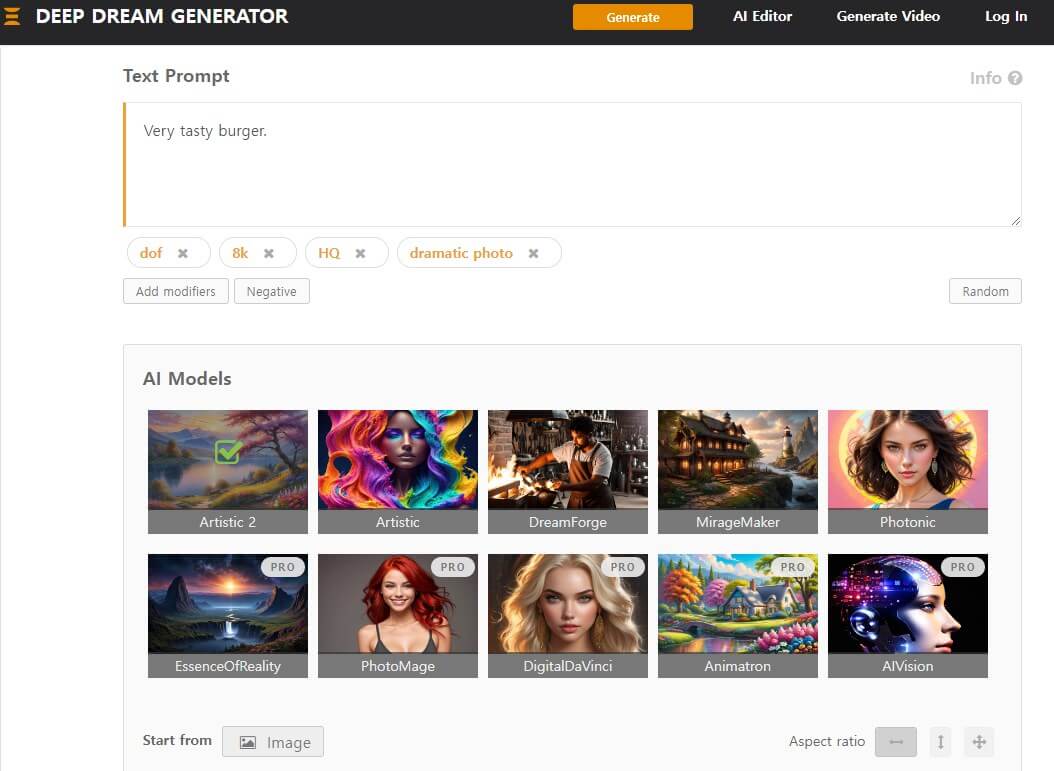Remove the 'dof' modifier tag

tap(183, 253)
